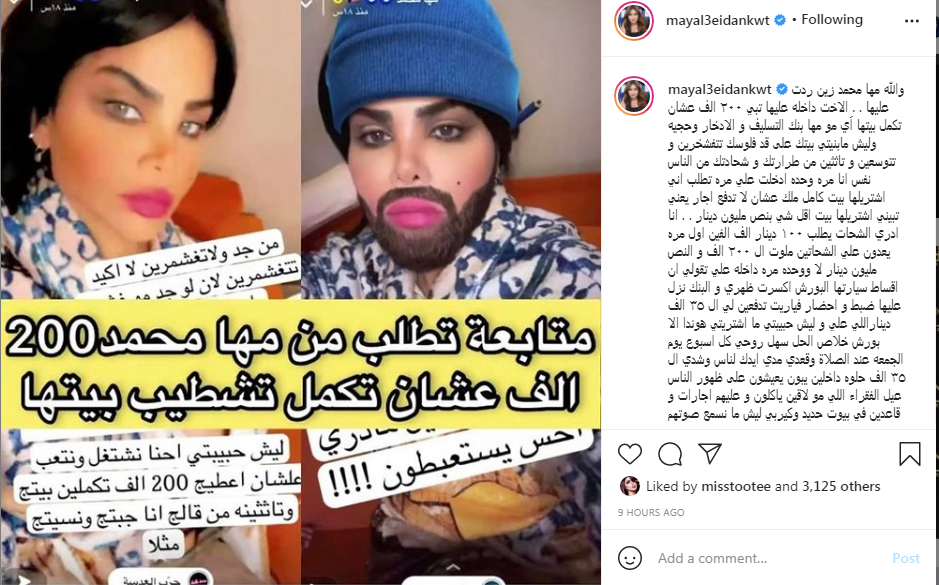View the 3,125 others who liked
This screenshot has width=939, height=585.
(841, 486)
